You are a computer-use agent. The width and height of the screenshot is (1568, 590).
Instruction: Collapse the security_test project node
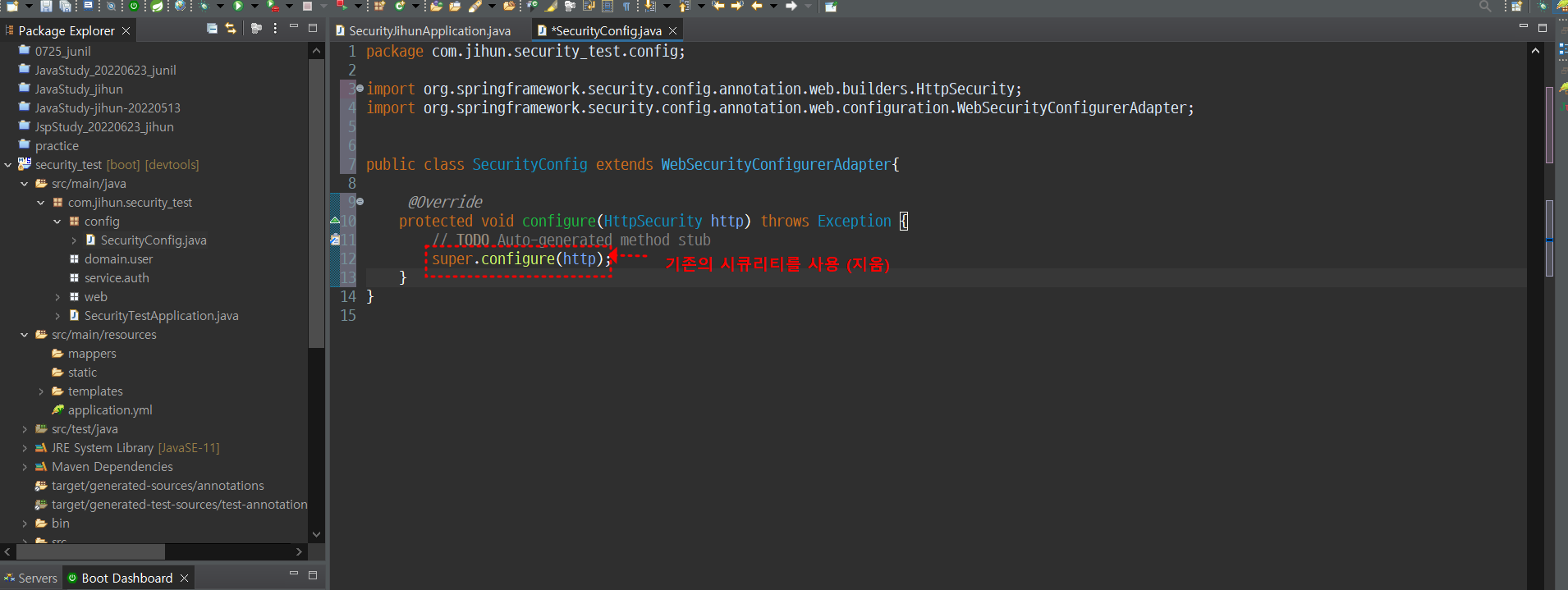[8, 165]
